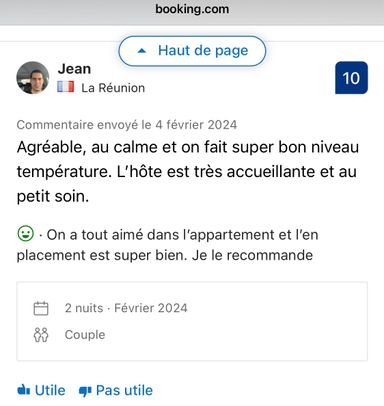Viewport: 384px width, 406px height.
Task: Click the blue score badge 10
Action: [351, 78]
